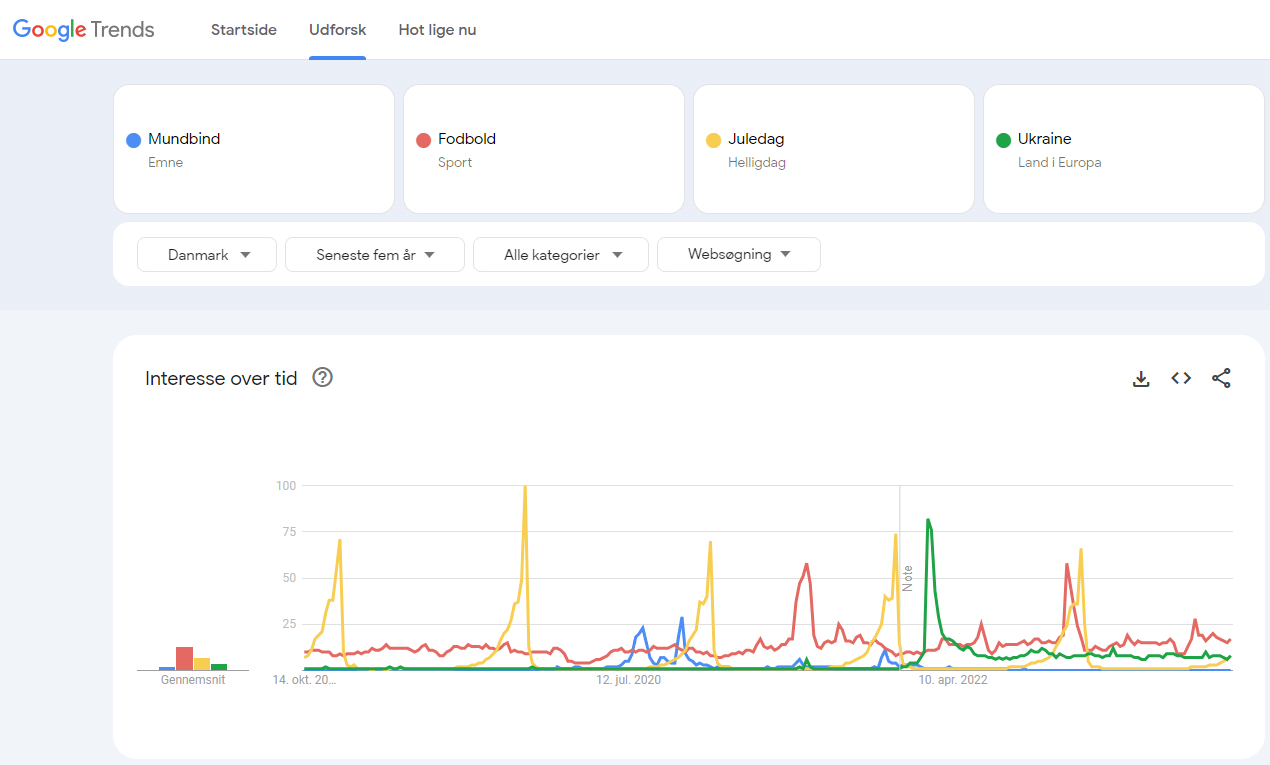The height and width of the screenshot is (765, 1270).
Task: Download the Interesse over tid chart data
Action: [x=1141, y=378]
